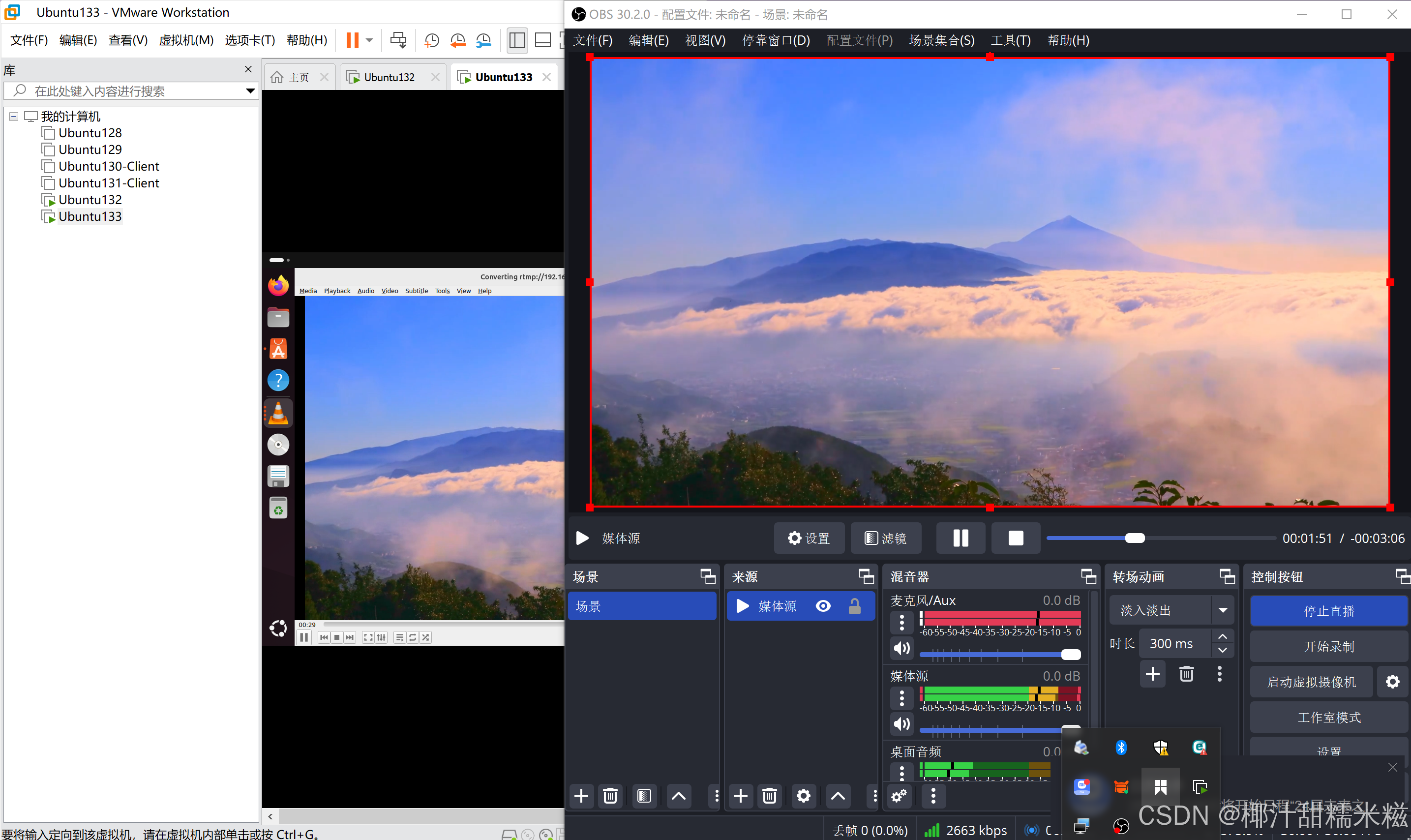Delete the selected scene with trash icon
The width and height of the screenshot is (1411, 840).
pyautogui.click(x=609, y=796)
